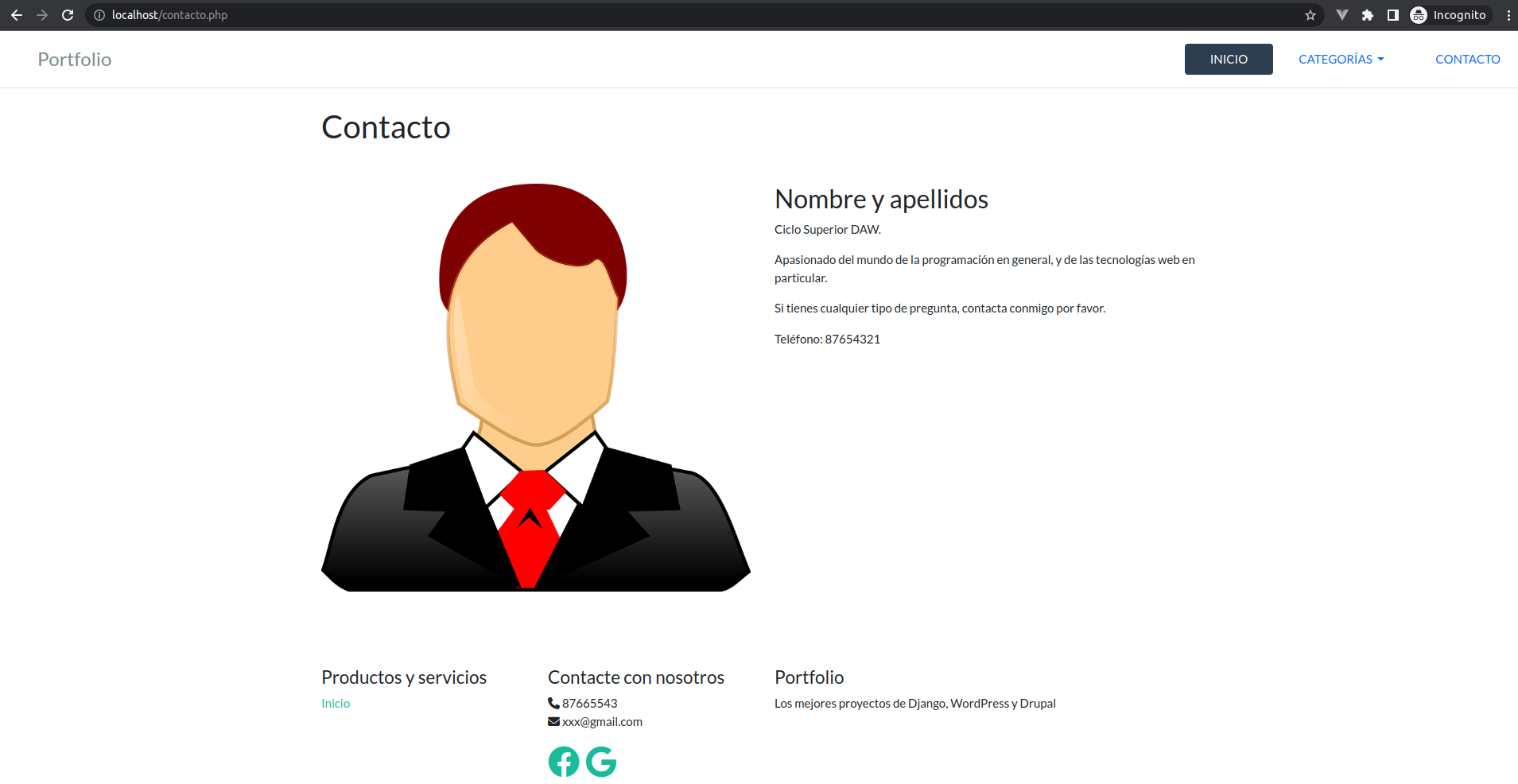Bookmark this page with the star icon

[1310, 15]
